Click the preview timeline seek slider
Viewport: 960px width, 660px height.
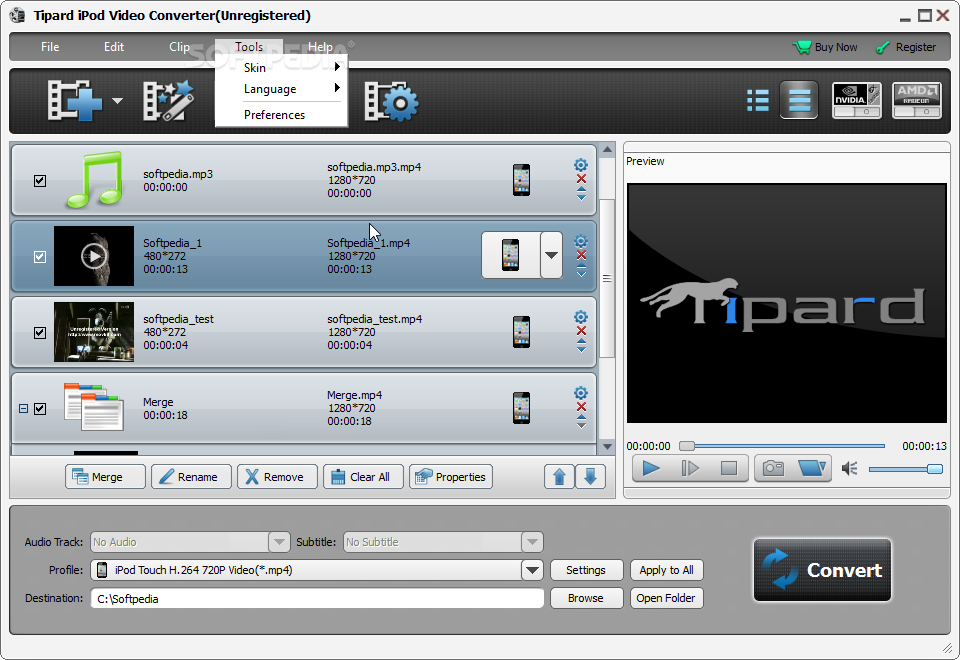[x=782, y=446]
